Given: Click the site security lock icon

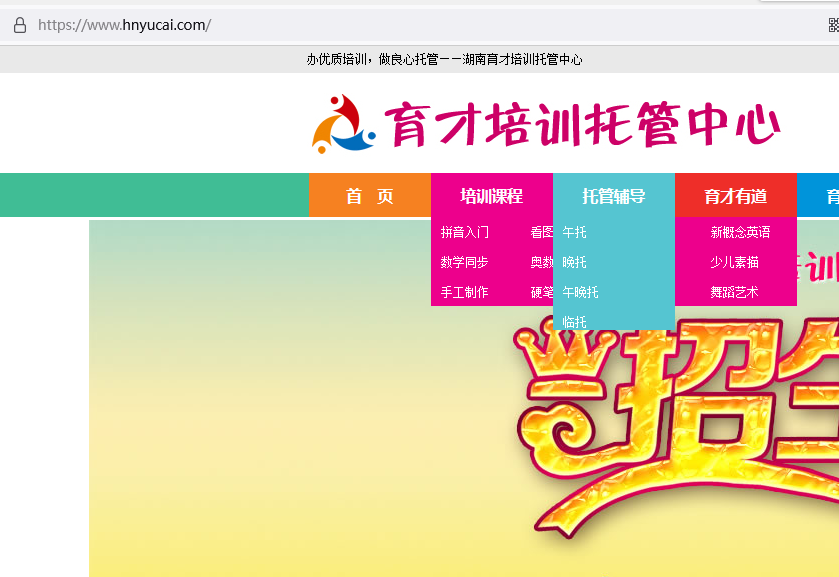Looking at the screenshot, I should pos(19,25).
